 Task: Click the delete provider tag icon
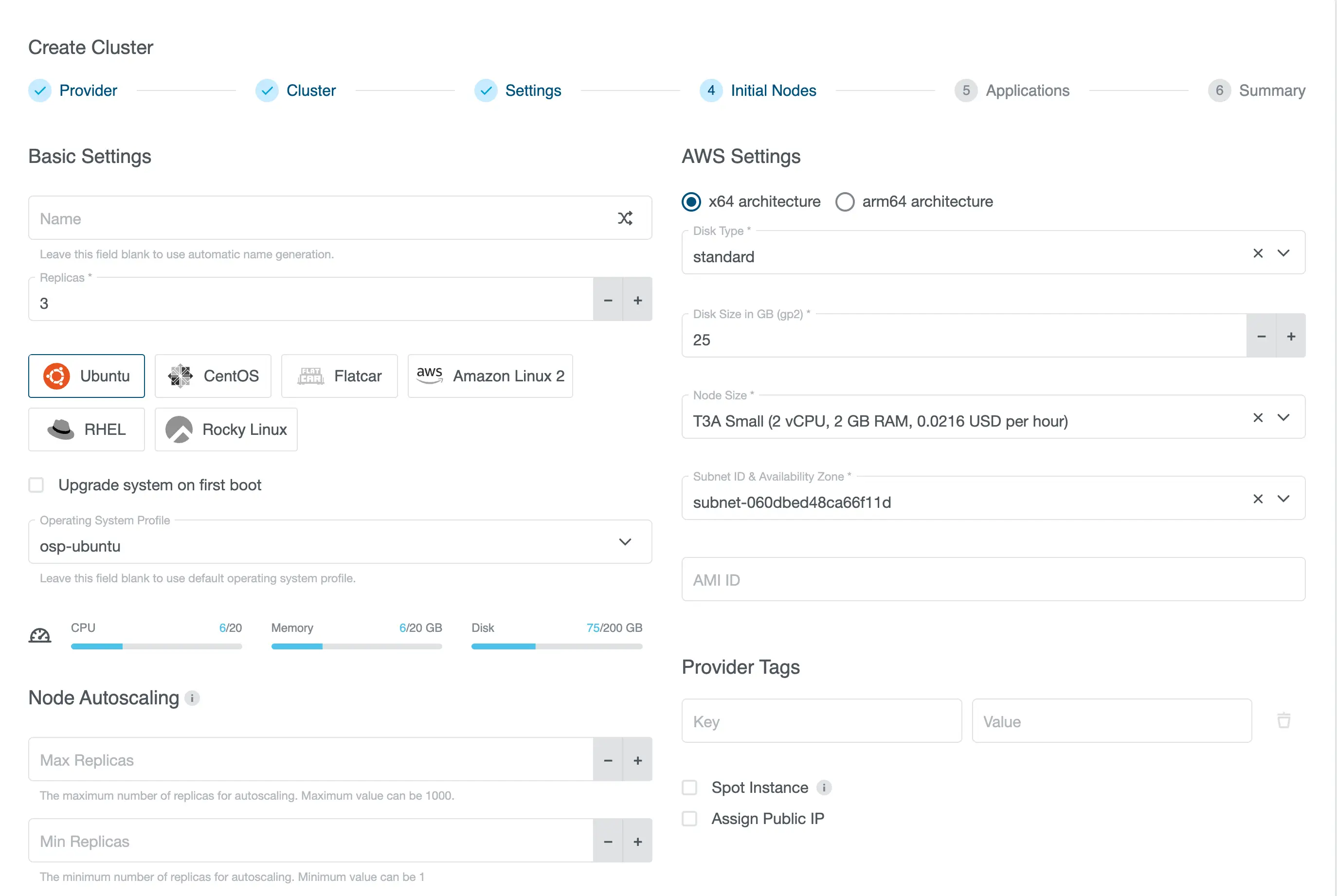point(1283,720)
